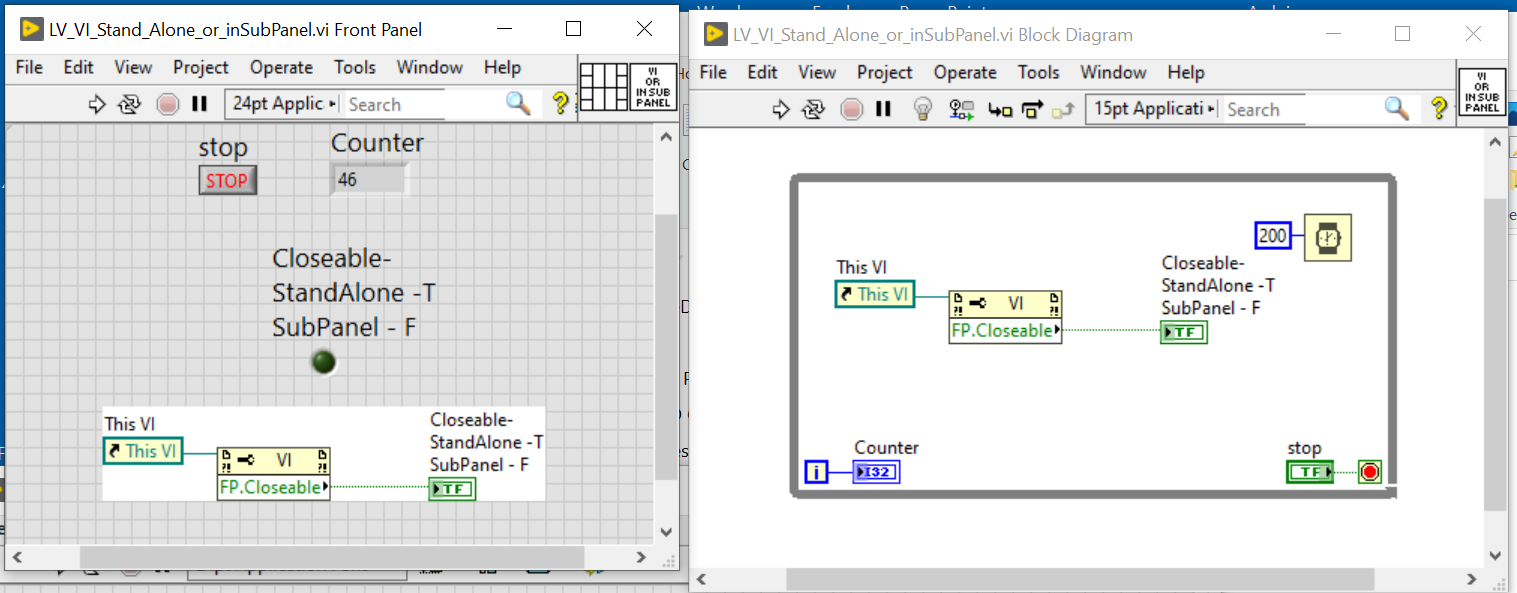Click Step Into debugging icon
This screenshot has width=1517, height=593.
pyautogui.click(x=999, y=109)
